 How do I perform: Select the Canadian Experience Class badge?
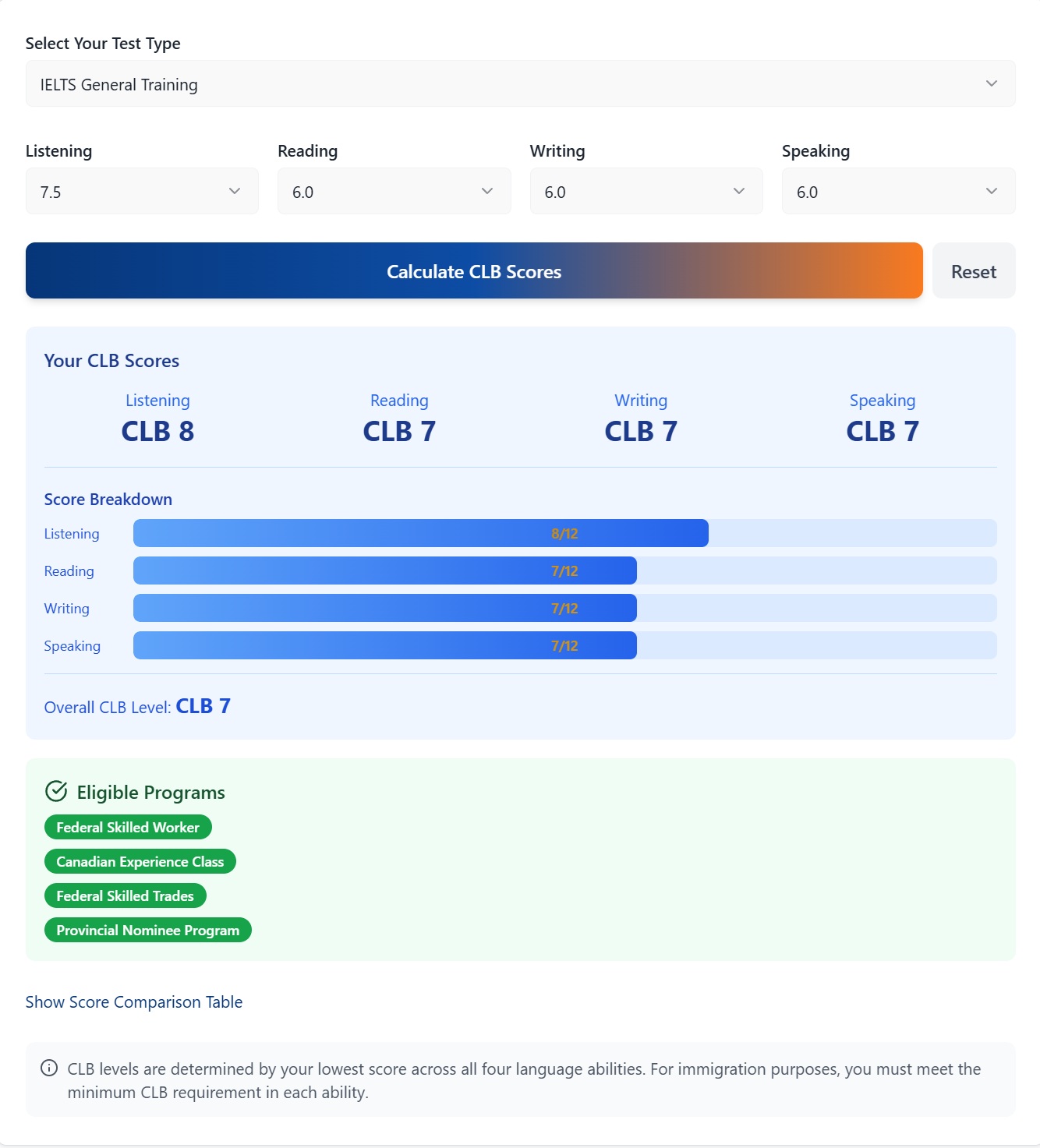click(x=140, y=861)
